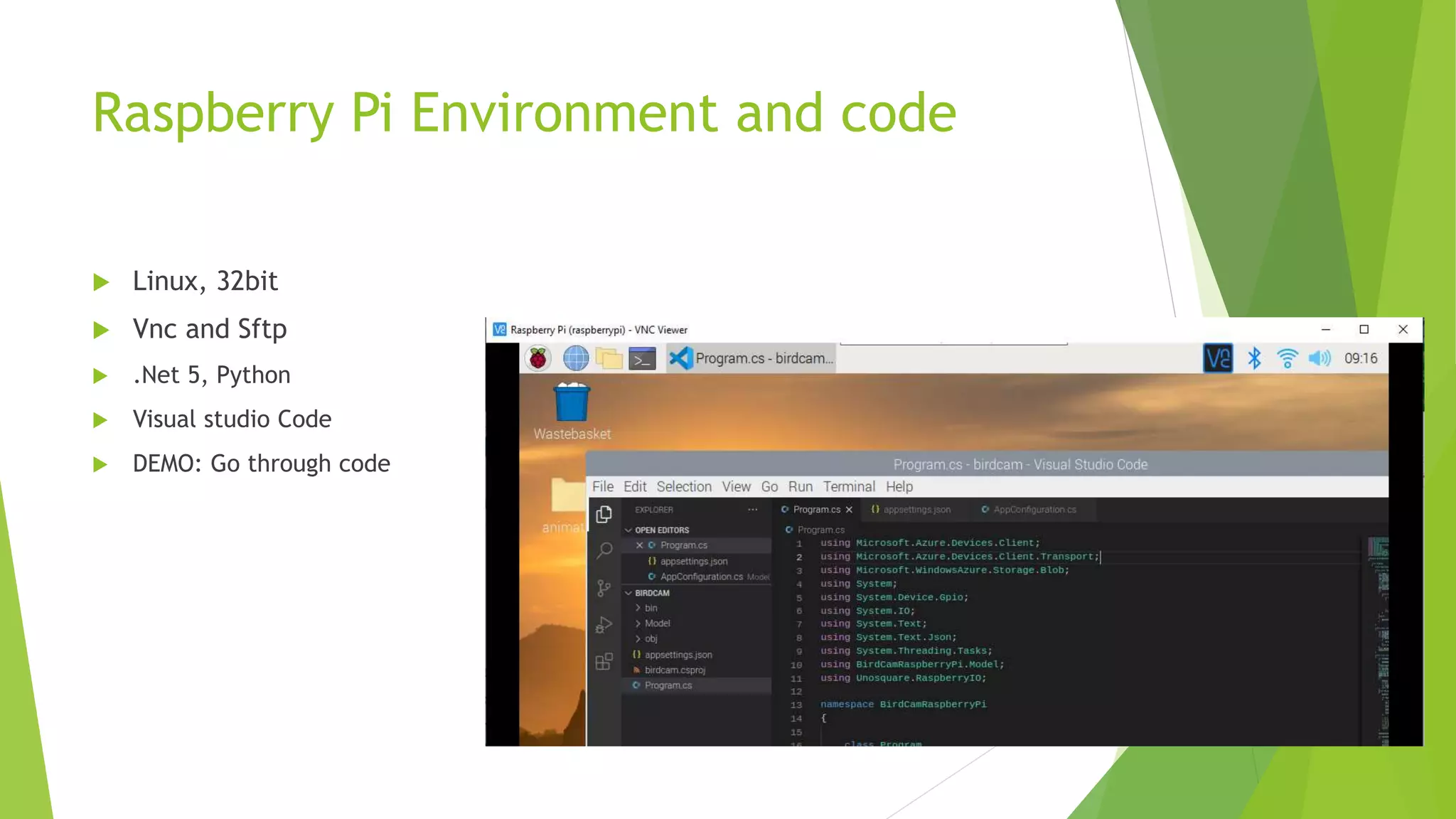The image size is (1456, 819).
Task: Click namespace BirdCamRaspberryPi line
Action: pos(904,705)
